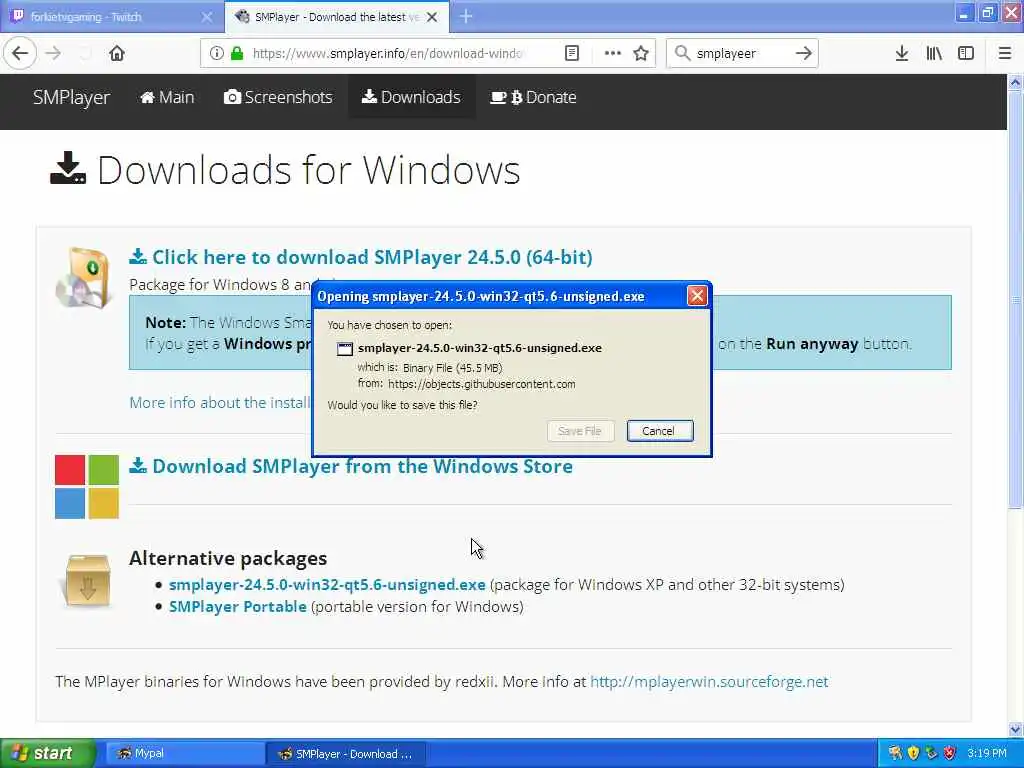Close the forkiehgaming Twitch tab
This screenshot has height=768, width=1024.
click(x=206, y=17)
